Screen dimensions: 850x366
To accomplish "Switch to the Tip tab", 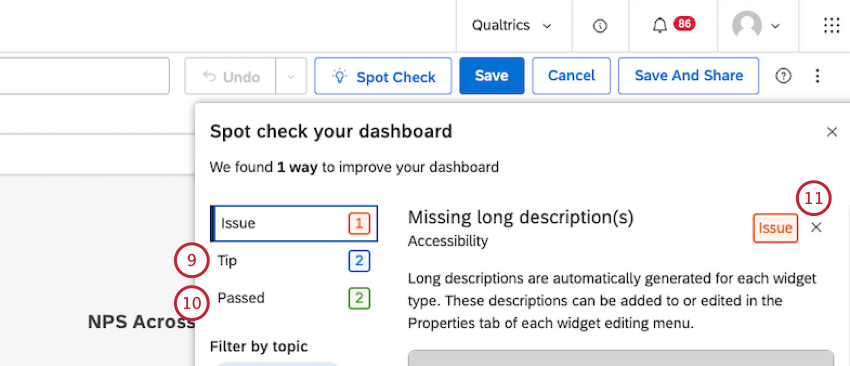I will tap(294, 261).
